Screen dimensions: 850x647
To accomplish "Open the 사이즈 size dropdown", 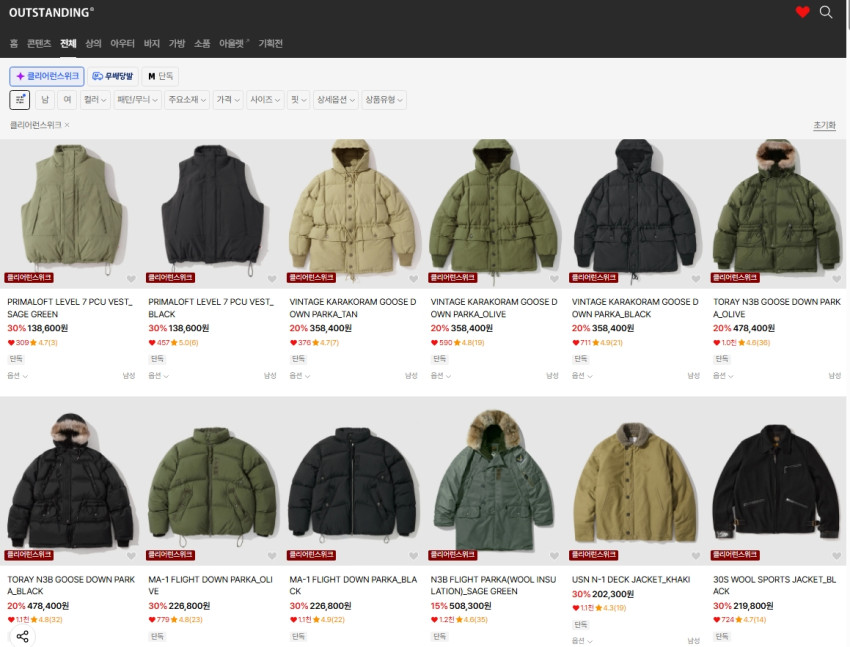I will pos(264,100).
